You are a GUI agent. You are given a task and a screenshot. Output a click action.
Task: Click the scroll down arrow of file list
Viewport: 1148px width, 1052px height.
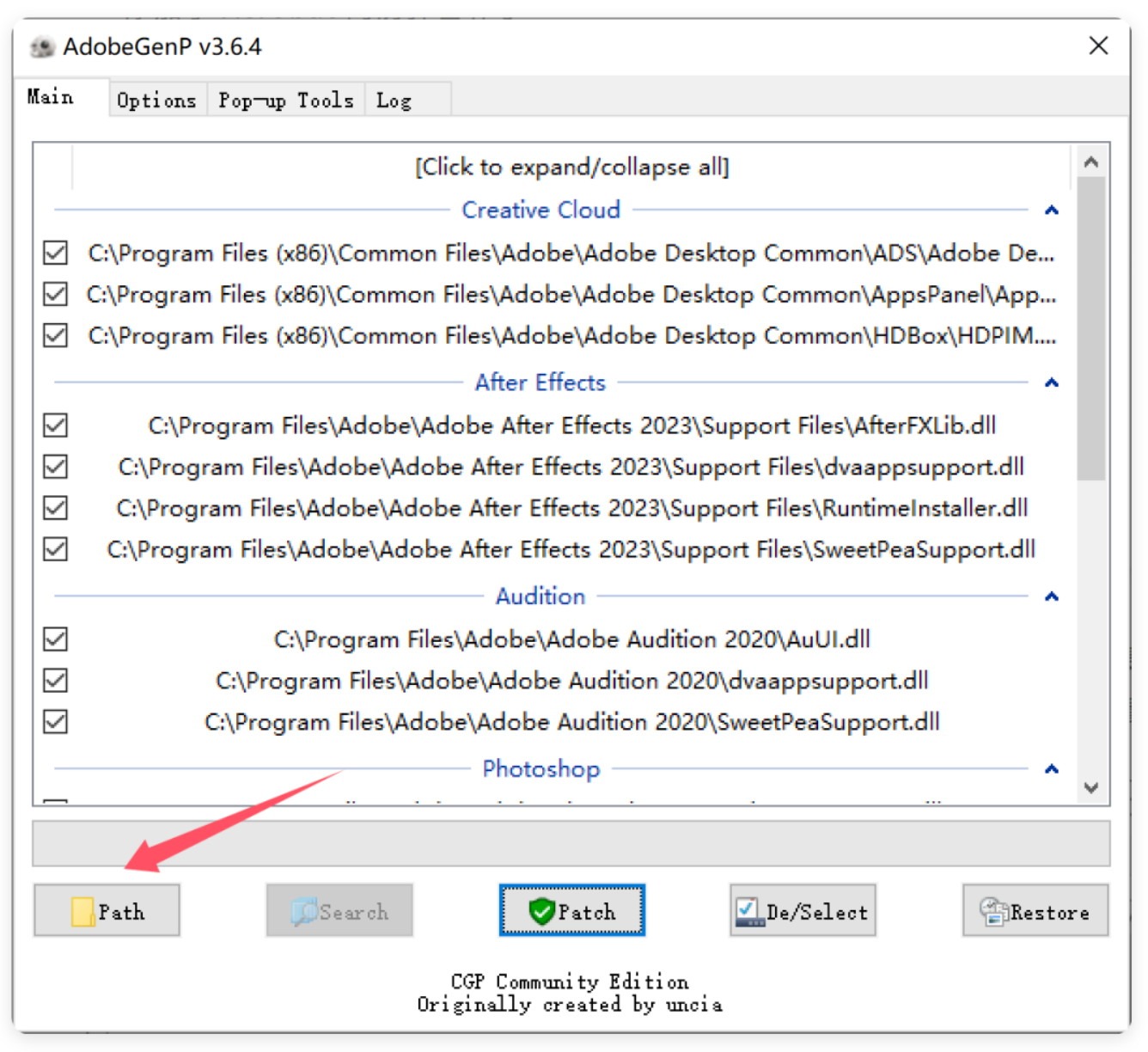pos(1091,787)
